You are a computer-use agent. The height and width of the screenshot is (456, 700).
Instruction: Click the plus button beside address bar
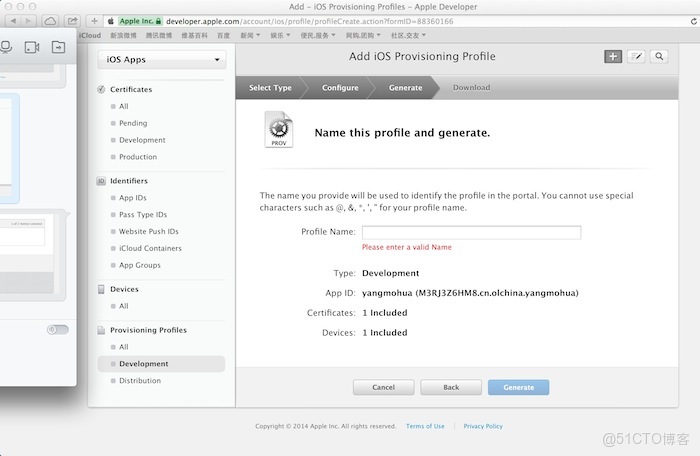point(94,21)
